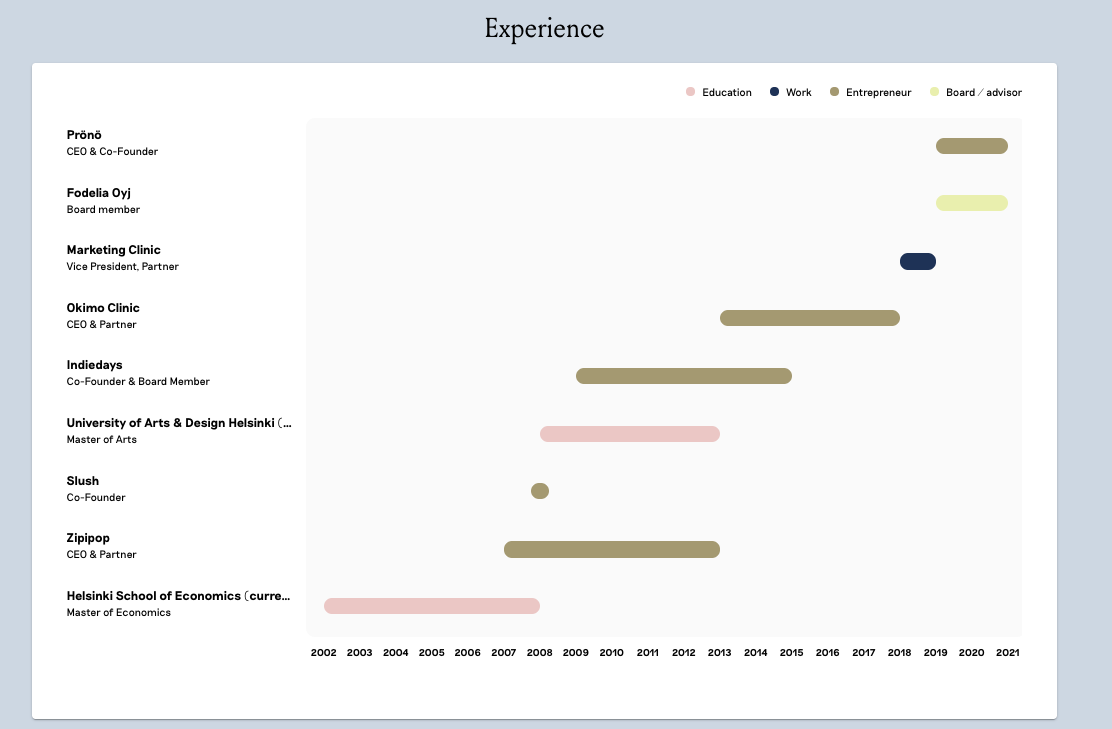Toggle the Education legend label
This screenshot has width=1112, height=729.
[x=727, y=92]
